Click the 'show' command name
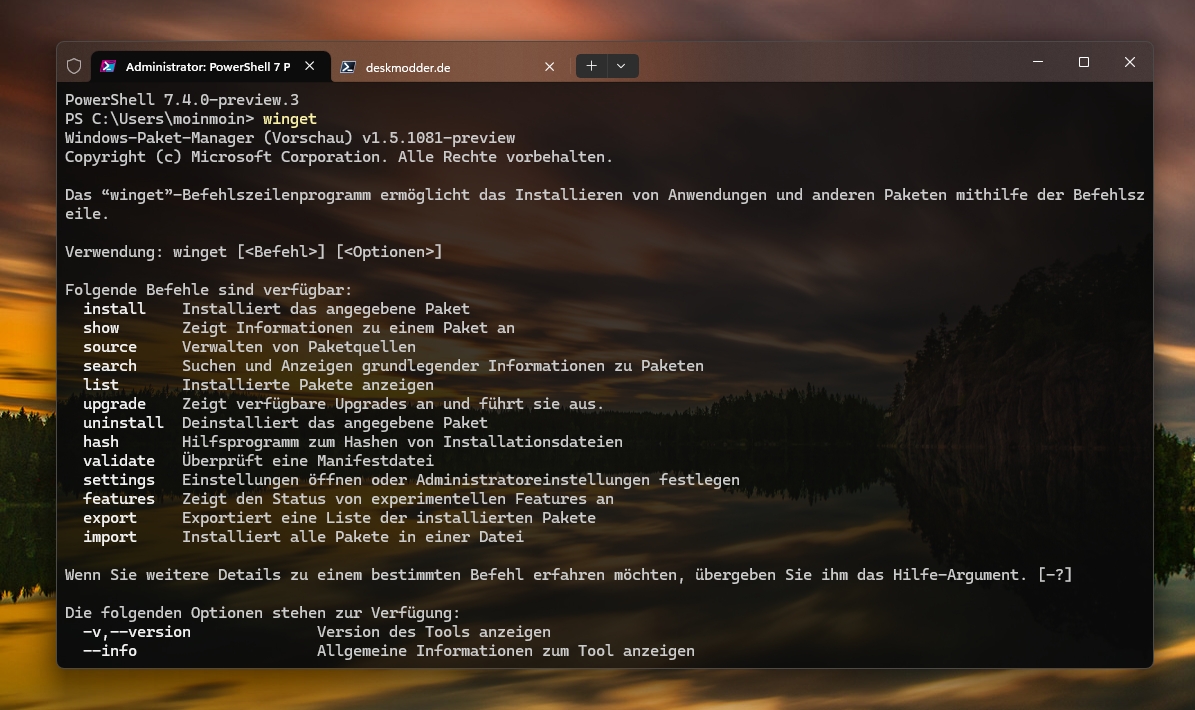1195x710 pixels. 101,328
